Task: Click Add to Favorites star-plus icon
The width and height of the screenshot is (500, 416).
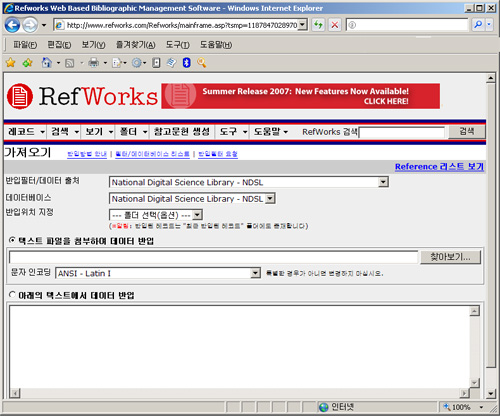Action: click(27, 62)
